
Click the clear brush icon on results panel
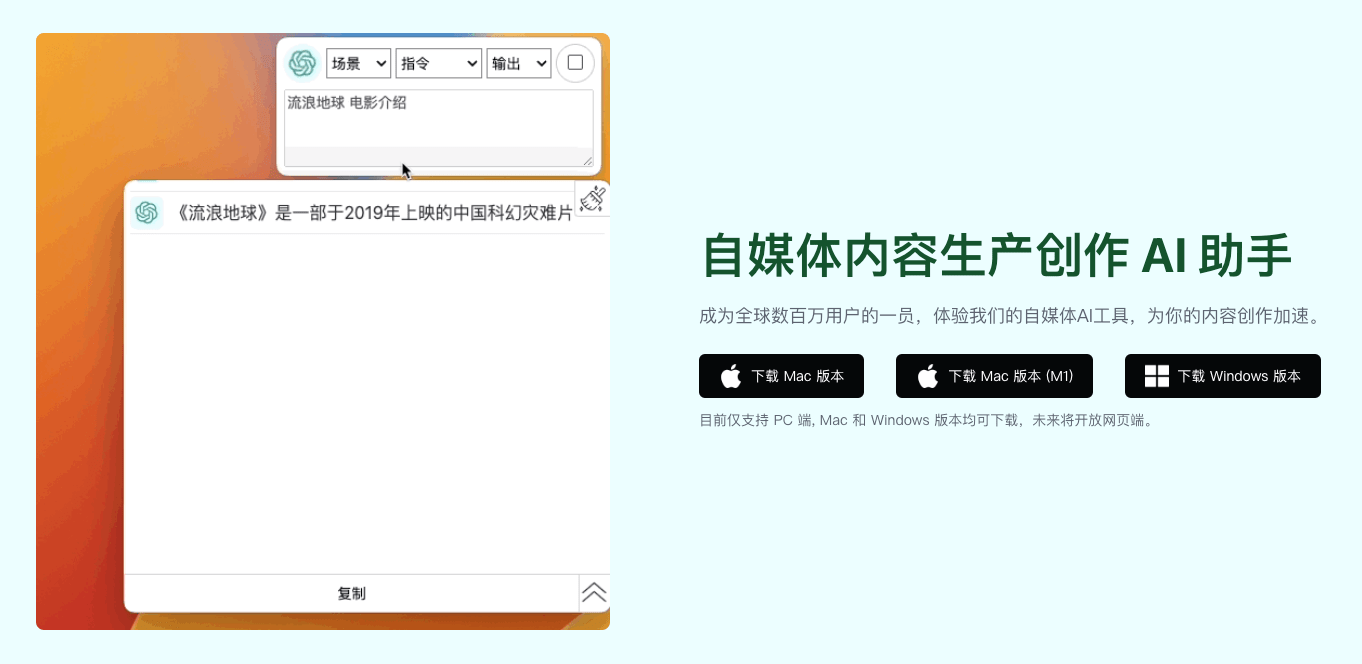pyautogui.click(x=593, y=199)
